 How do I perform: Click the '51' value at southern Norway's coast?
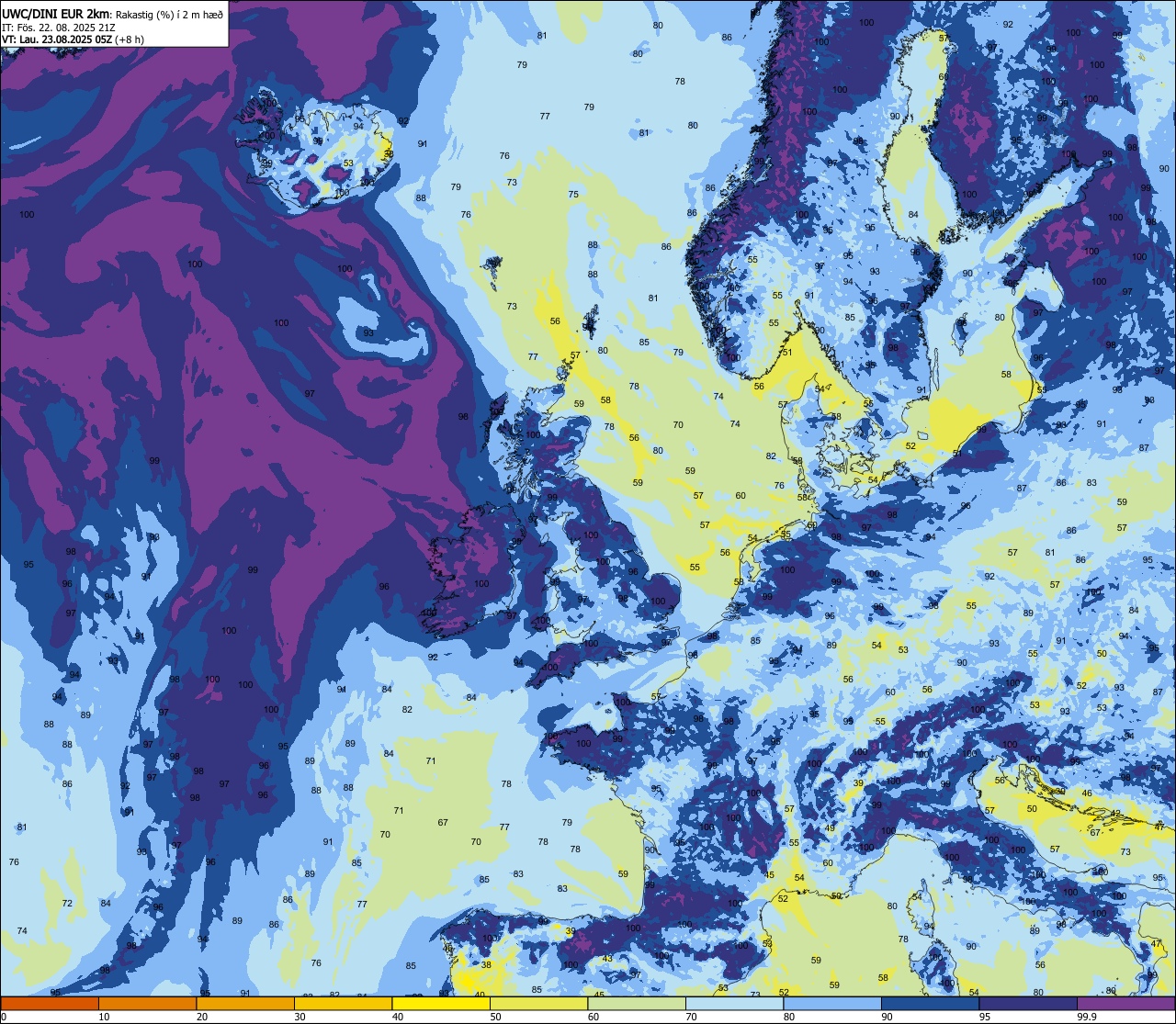pyautogui.click(x=786, y=352)
